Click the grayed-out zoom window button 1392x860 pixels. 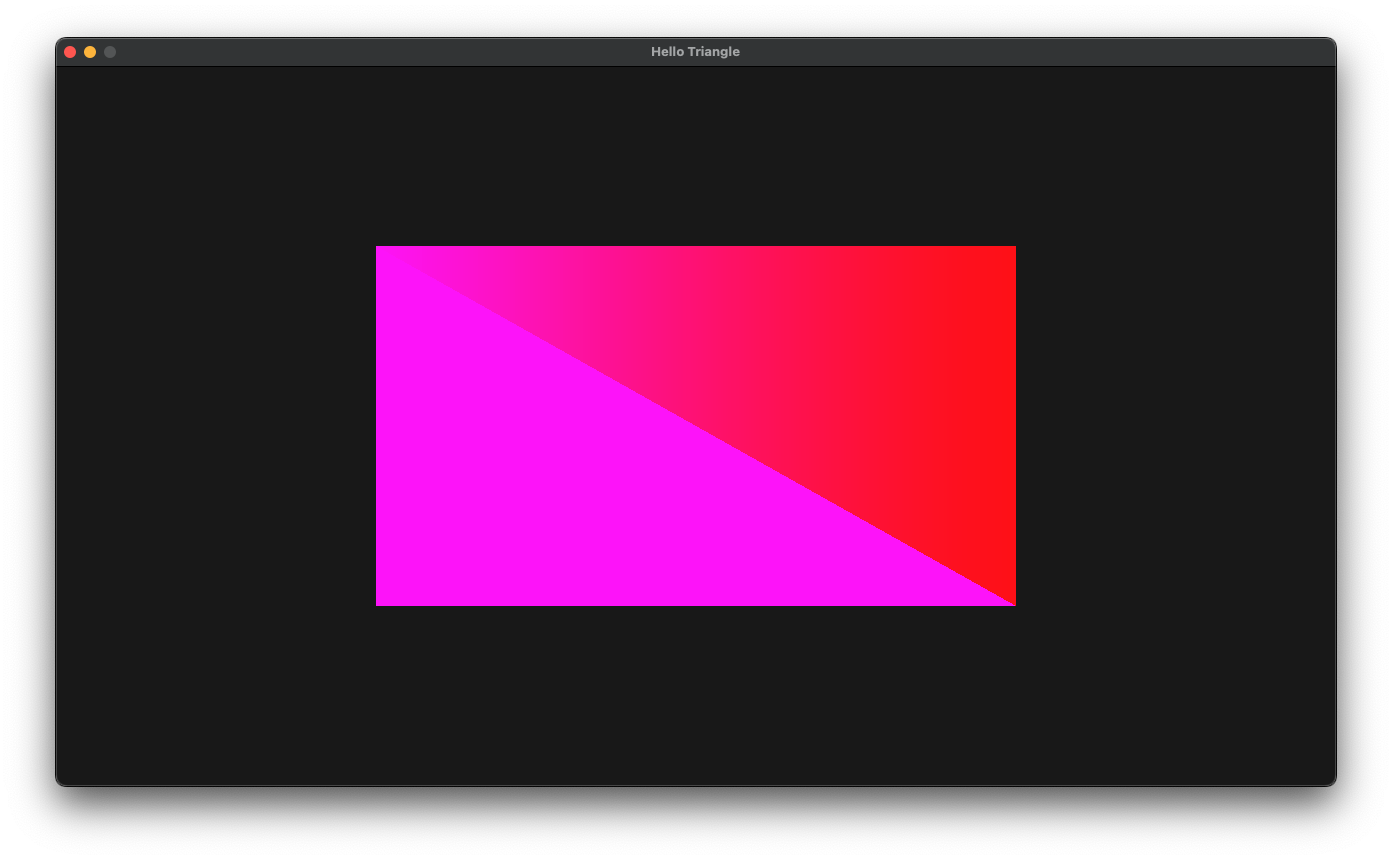pyautogui.click(x=110, y=52)
